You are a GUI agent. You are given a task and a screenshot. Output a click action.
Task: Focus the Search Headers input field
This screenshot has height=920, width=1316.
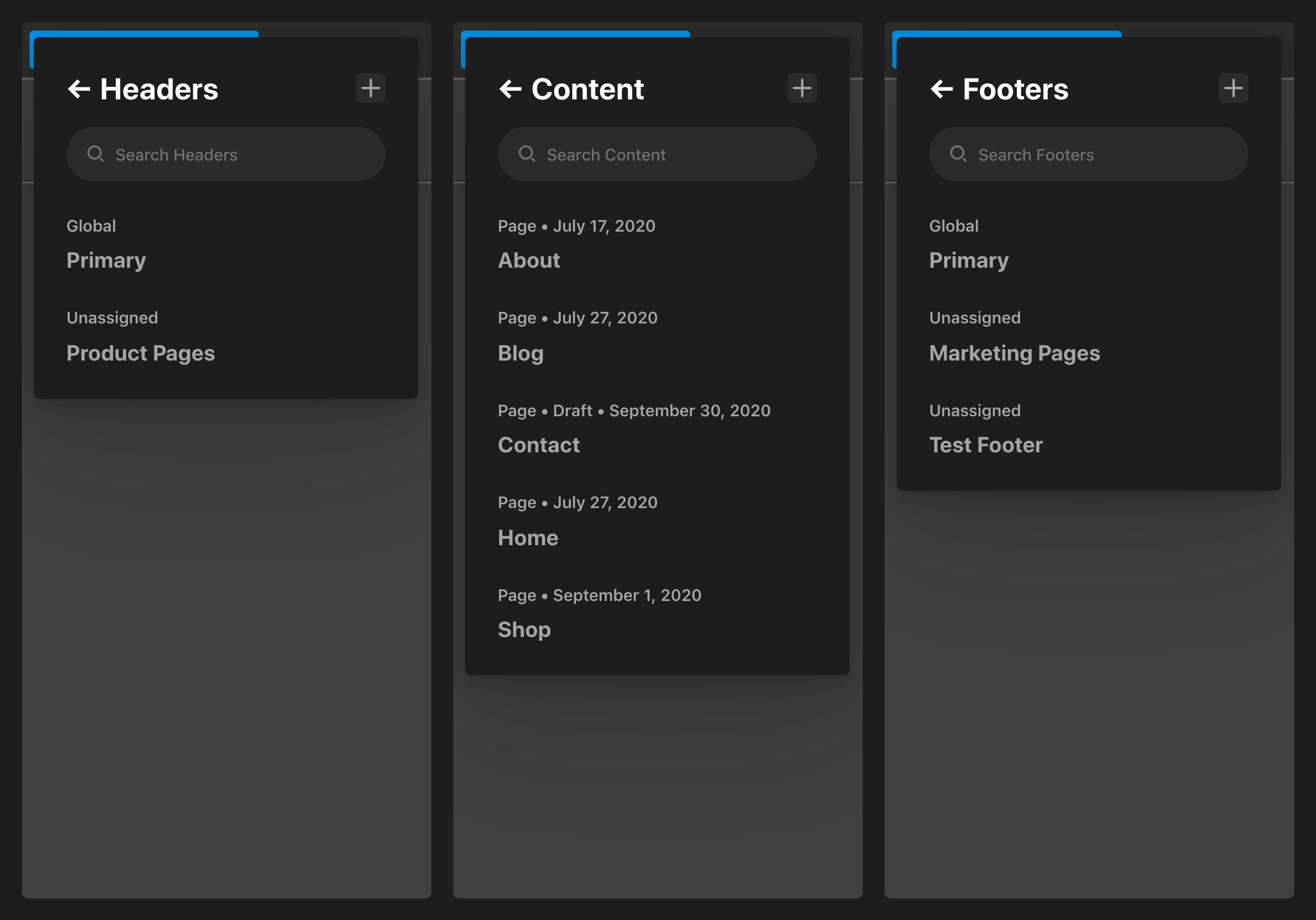241,155
